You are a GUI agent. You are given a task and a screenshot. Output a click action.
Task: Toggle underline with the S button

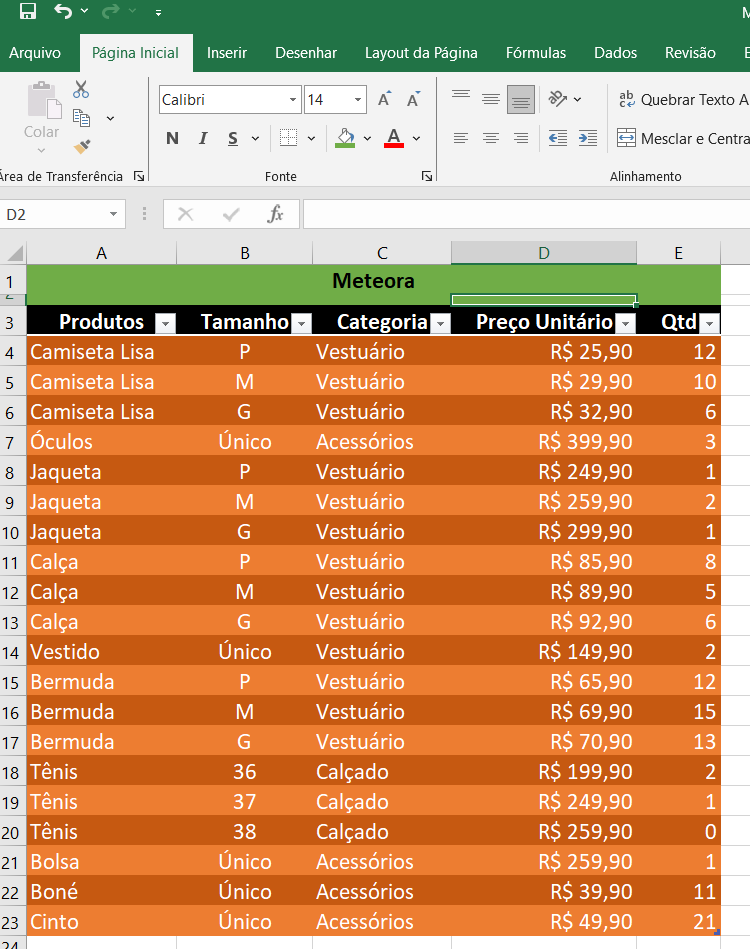pyautogui.click(x=233, y=139)
